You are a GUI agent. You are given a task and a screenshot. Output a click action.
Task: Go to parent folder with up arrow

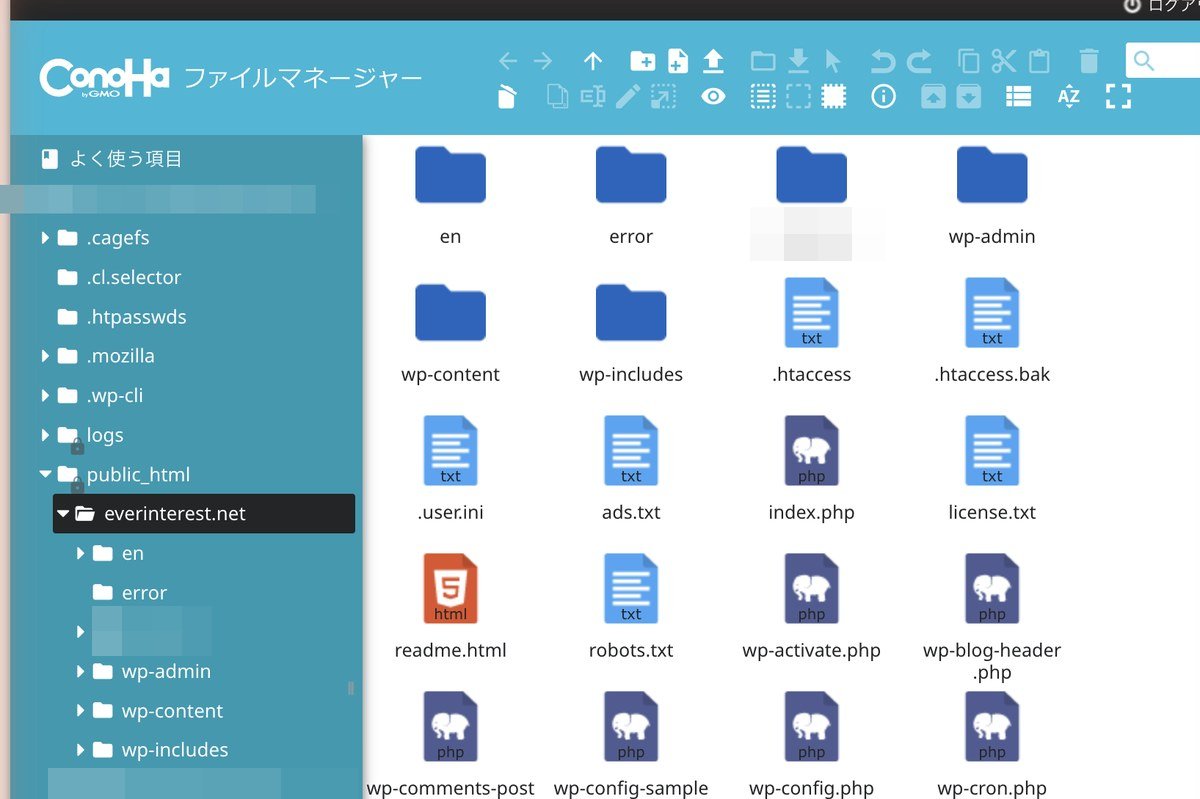[x=593, y=62]
